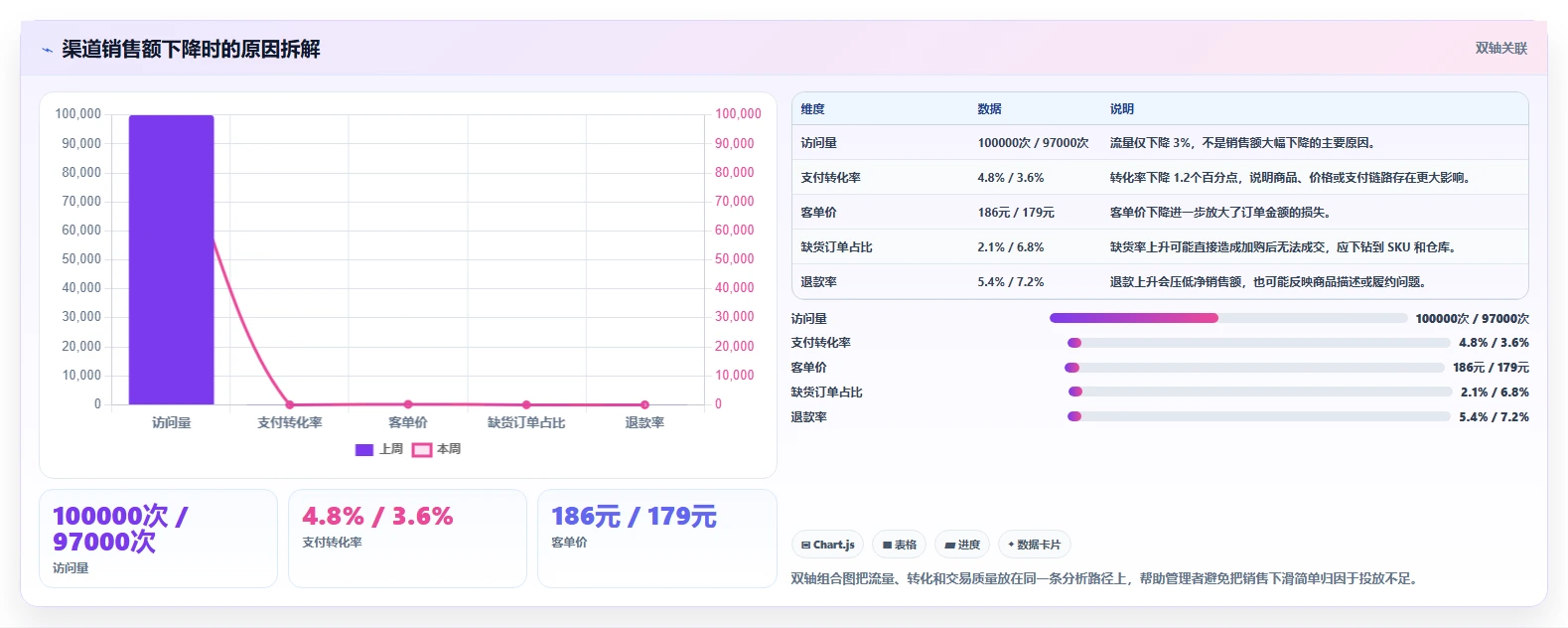Image resolution: width=1568 pixels, height=628 pixels.
Task: Click the 访问量 progress bar
Action: click(1228, 318)
